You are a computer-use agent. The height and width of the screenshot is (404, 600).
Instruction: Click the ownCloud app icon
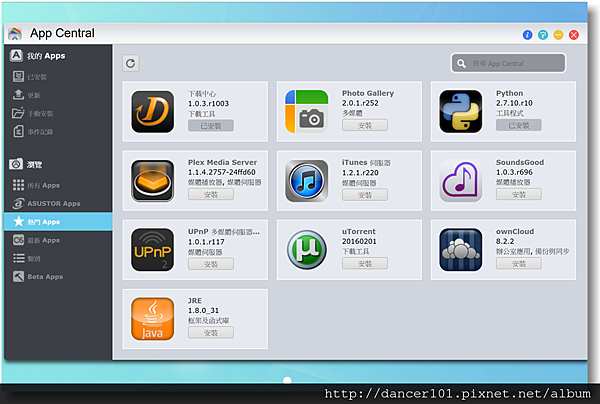coord(461,250)
